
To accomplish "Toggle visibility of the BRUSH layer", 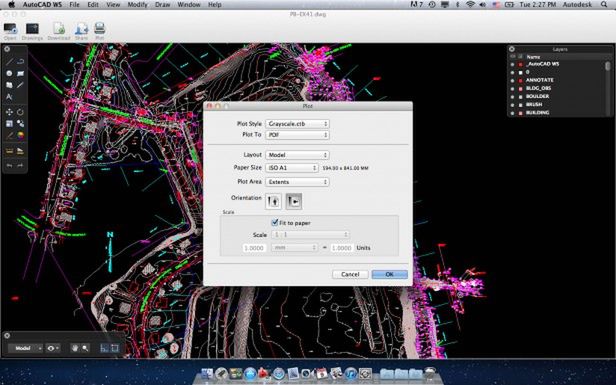I will (512, 105).
